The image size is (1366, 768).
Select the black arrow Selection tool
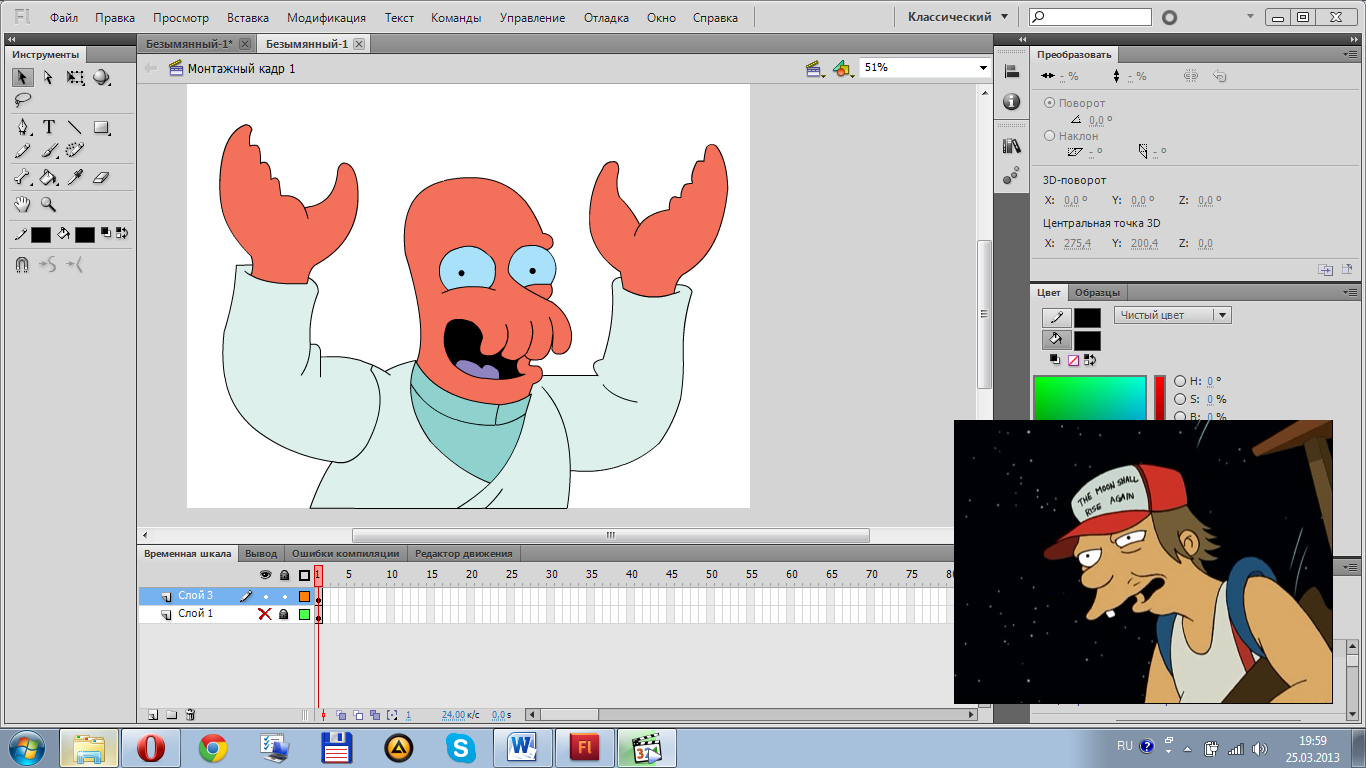pos(22,77)
